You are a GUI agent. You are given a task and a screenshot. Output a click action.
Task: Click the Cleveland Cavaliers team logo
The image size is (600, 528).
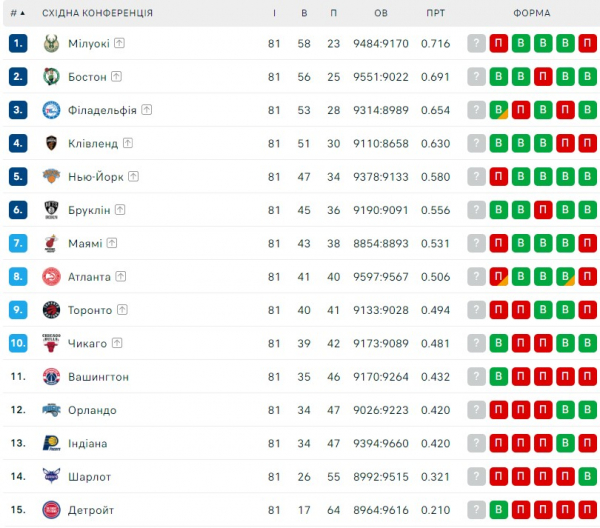(51, 143)
